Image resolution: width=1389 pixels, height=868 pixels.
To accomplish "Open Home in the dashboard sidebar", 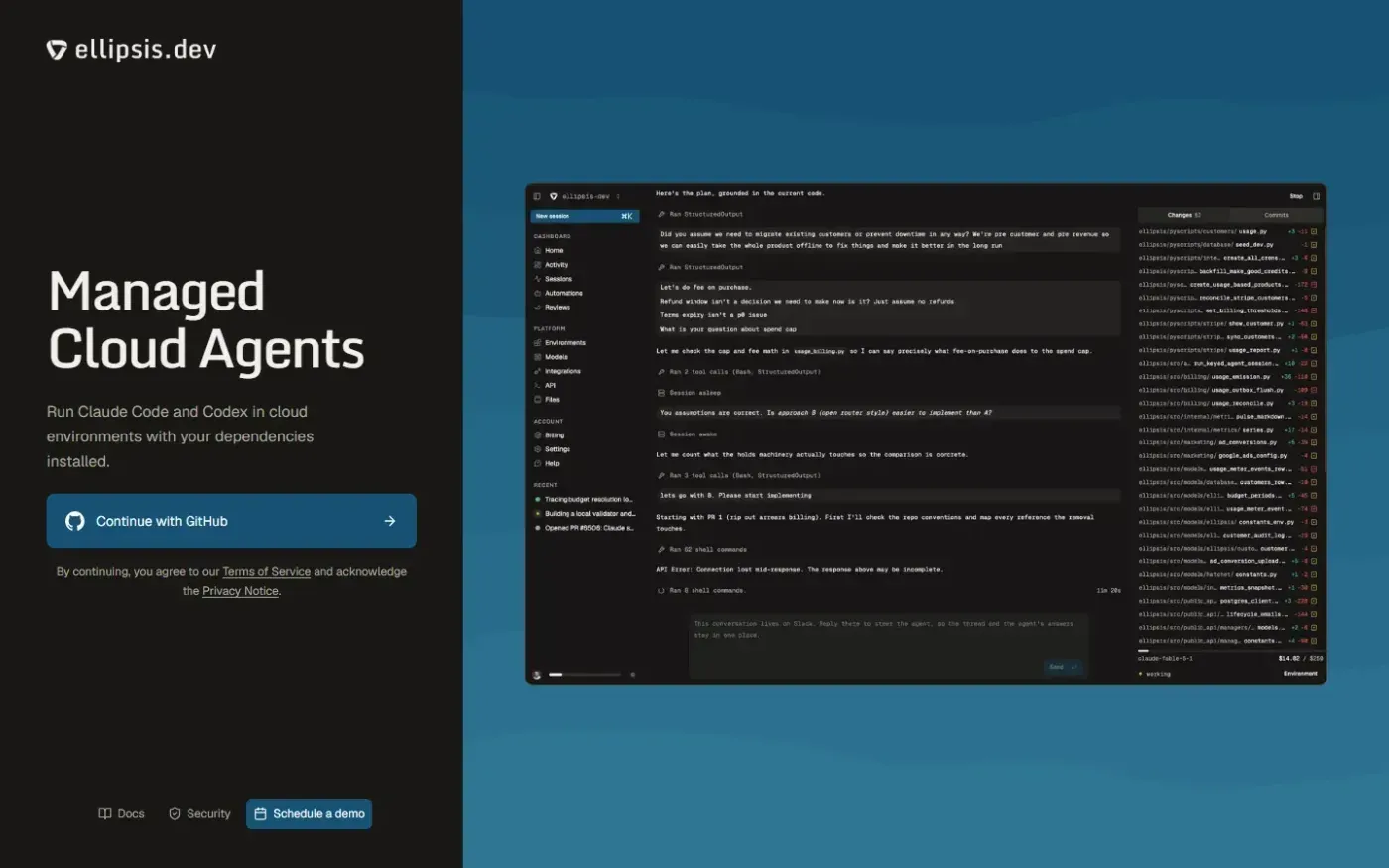I will click(549, 250).
